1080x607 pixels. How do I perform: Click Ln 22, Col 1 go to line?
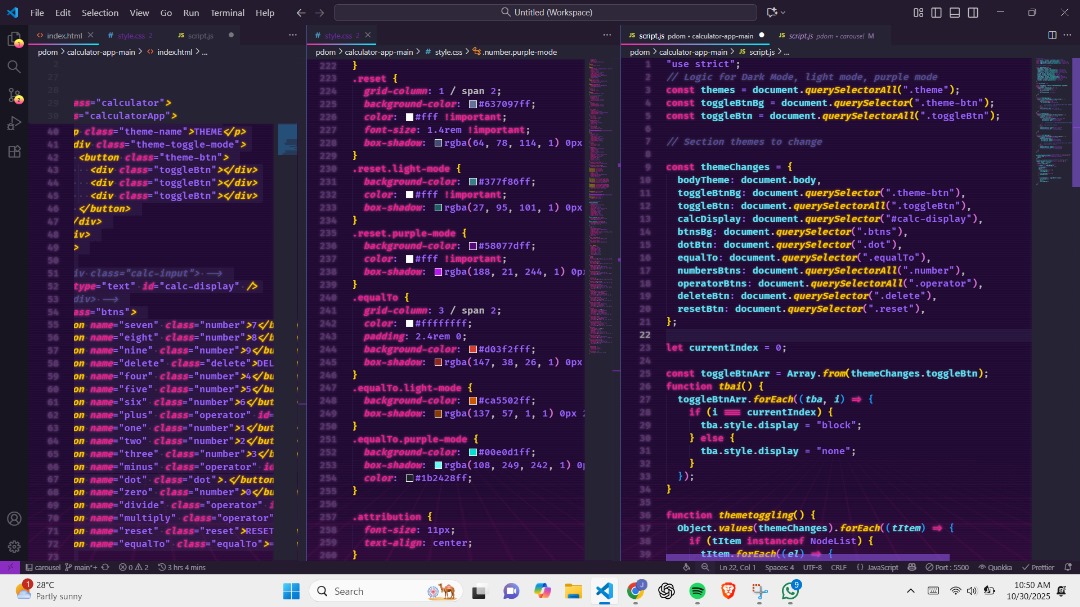[x=737, y=567]
